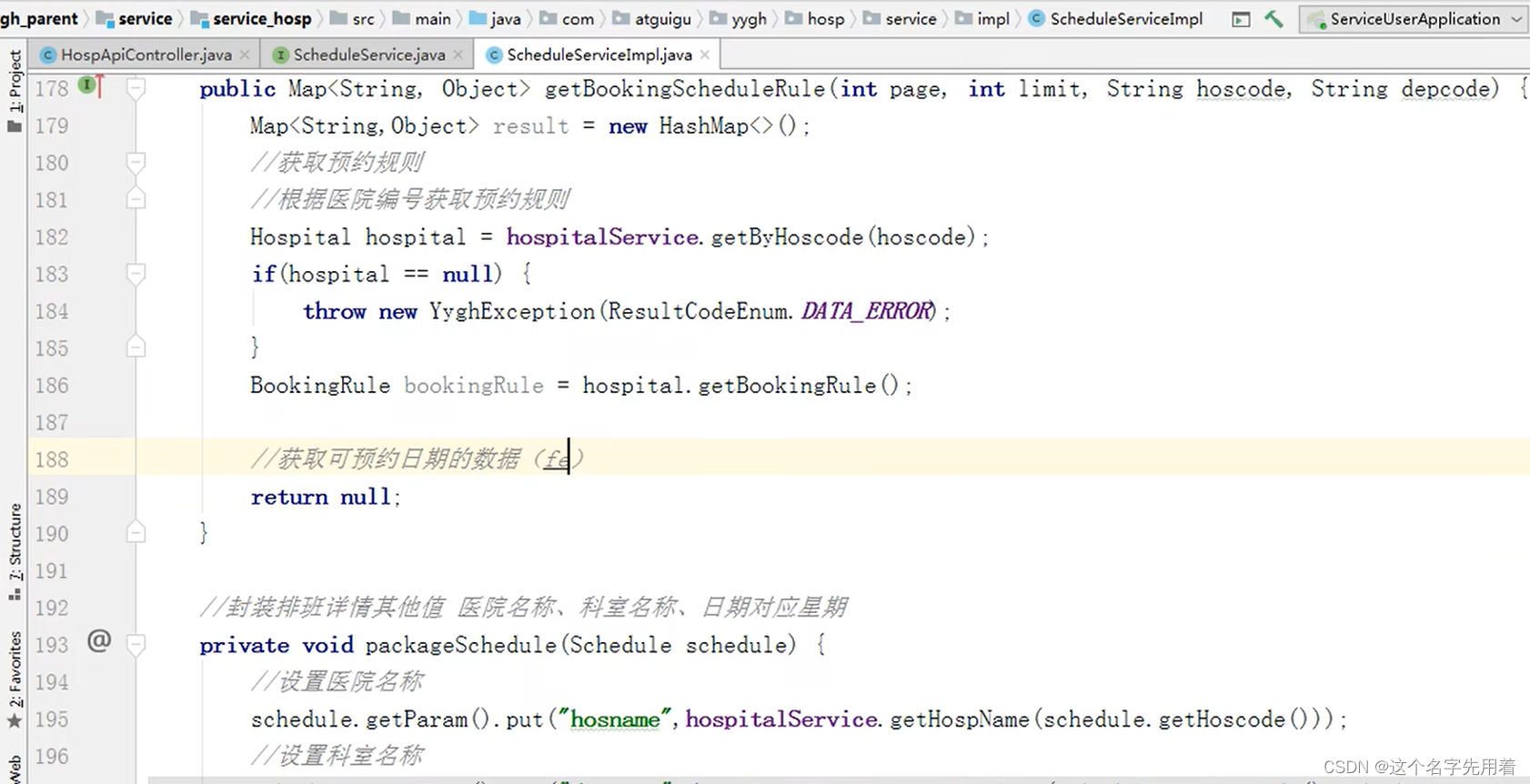Collapse packageSchedule method at line 193
The width and height of the screenshot is (1530, 784).
pyautogui.click(x=136, y=645)
